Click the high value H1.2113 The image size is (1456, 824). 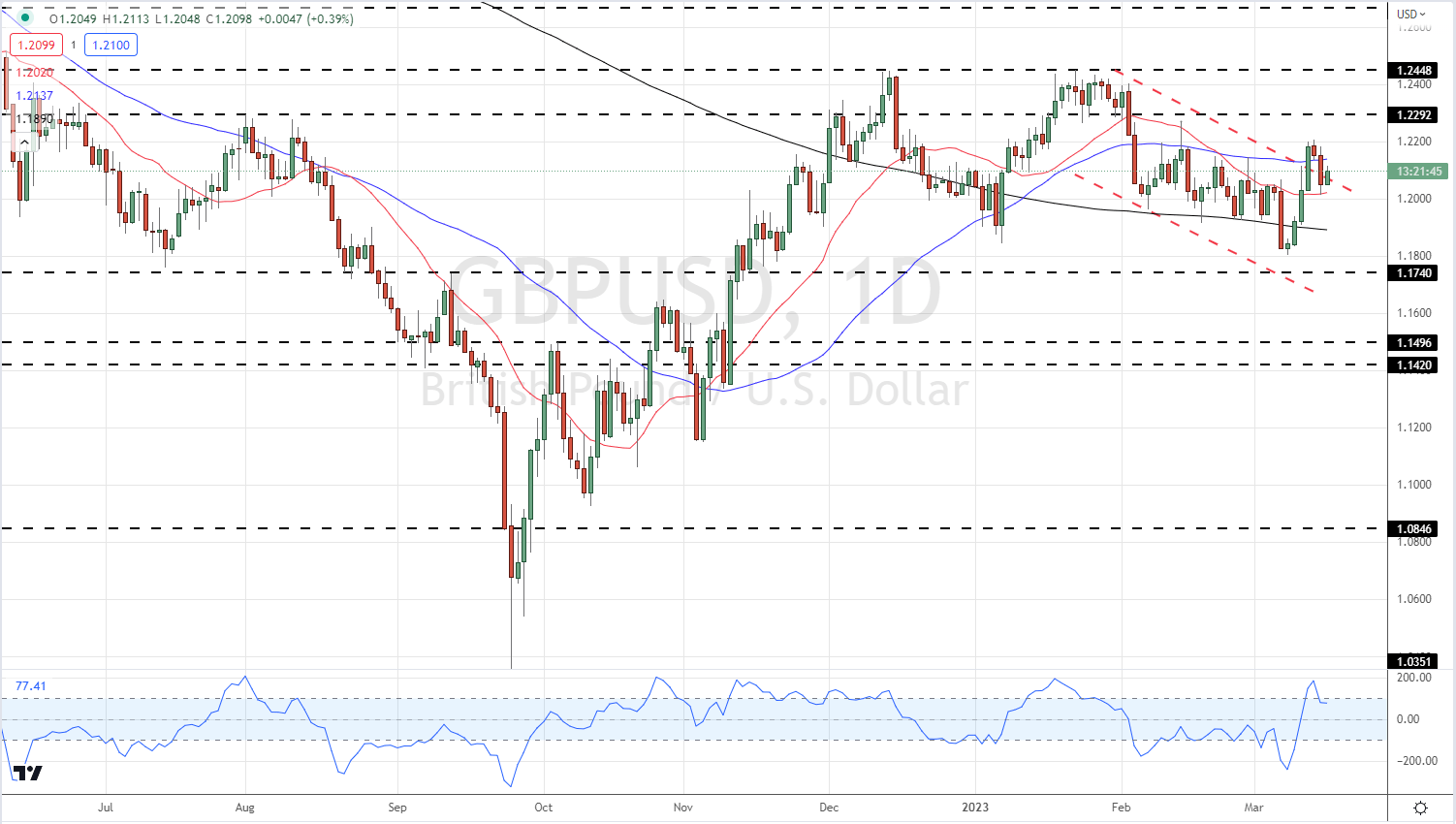[x=126, y=18]
